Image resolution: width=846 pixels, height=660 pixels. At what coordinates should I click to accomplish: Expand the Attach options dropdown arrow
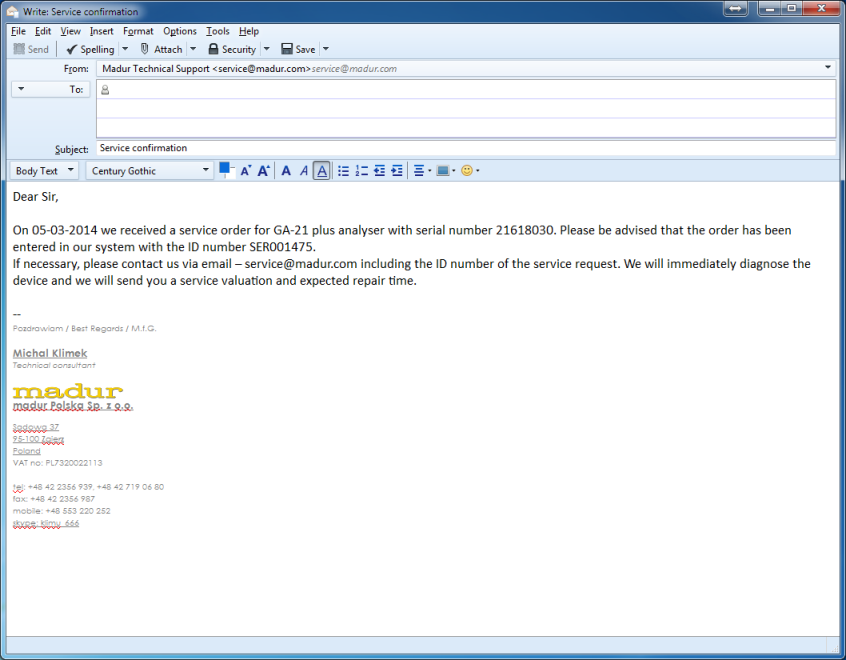193,49
